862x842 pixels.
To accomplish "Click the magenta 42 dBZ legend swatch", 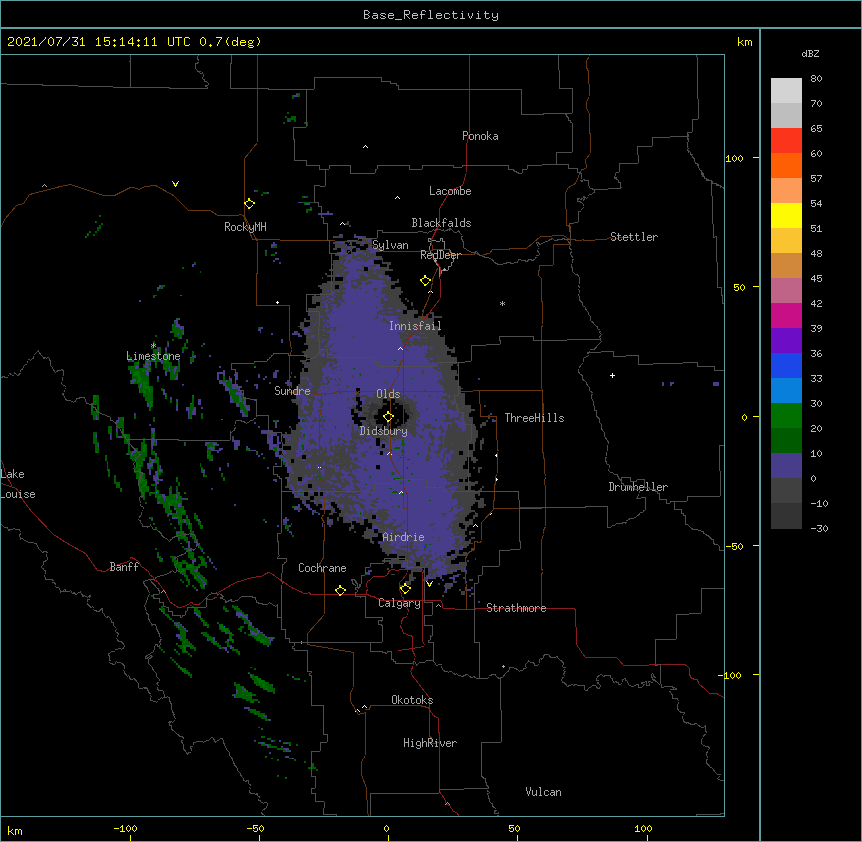I will [786, 315].
